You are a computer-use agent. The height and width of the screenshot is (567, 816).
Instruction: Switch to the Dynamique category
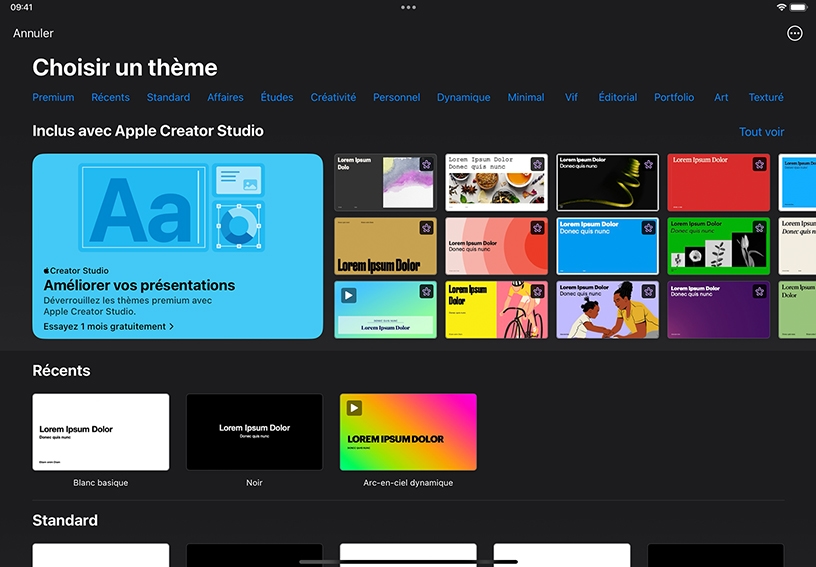point(464,97)
